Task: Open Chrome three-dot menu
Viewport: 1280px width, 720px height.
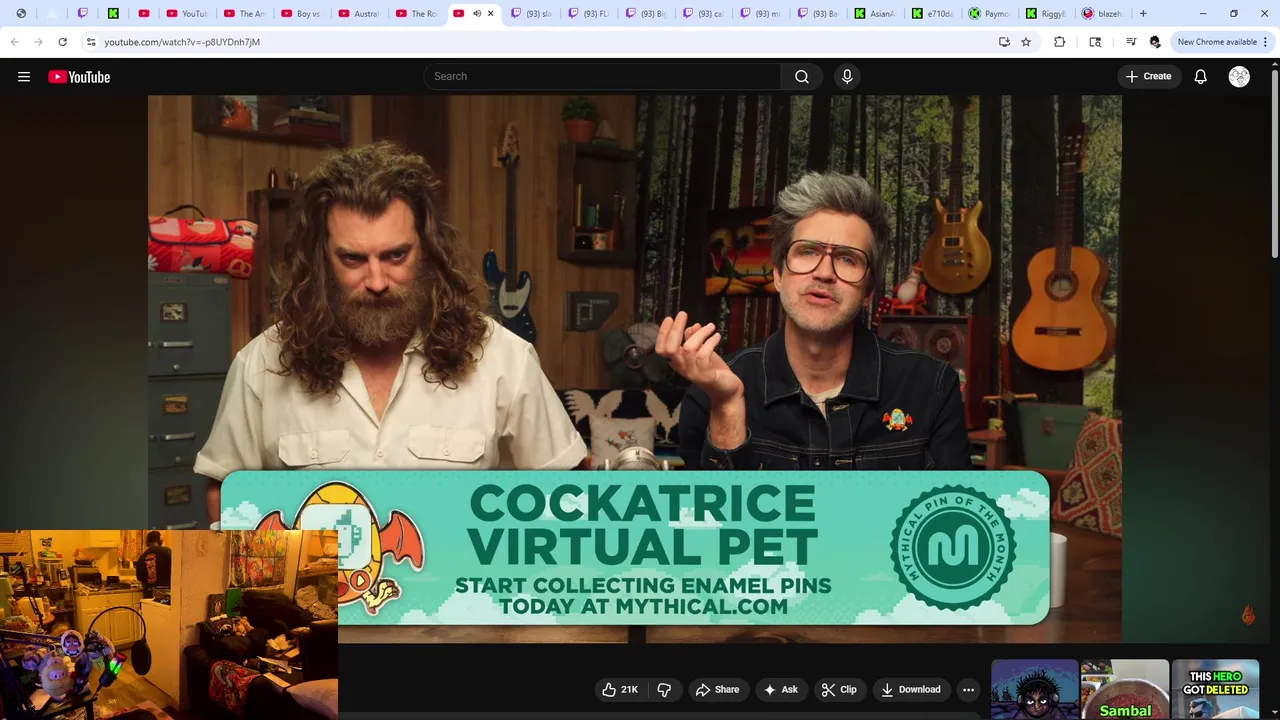Action: (x=1266, y=42)
